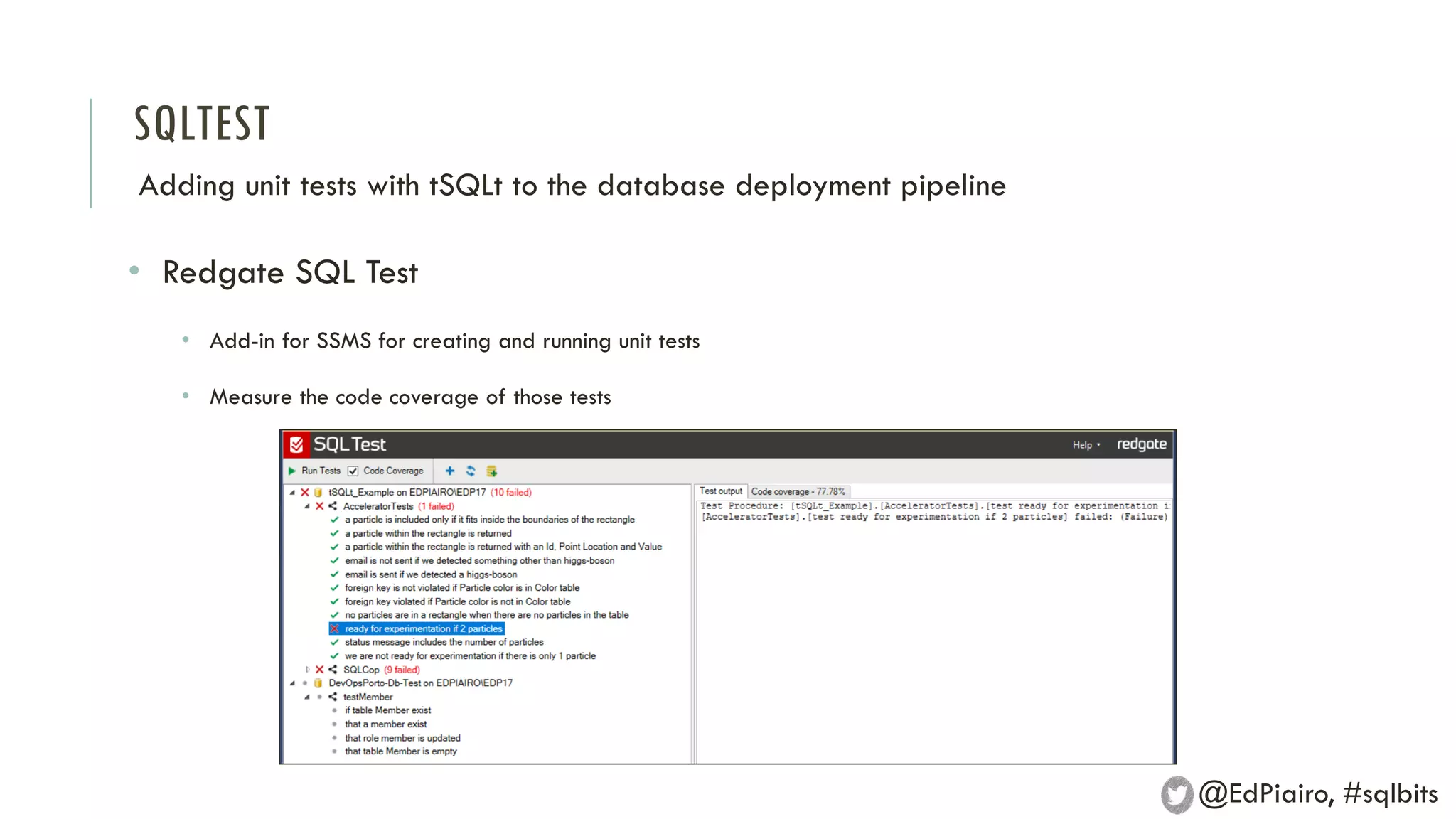Select test 'that table Member is empty'
This screenshot has width=1456, height=819.
coord(400,751)
